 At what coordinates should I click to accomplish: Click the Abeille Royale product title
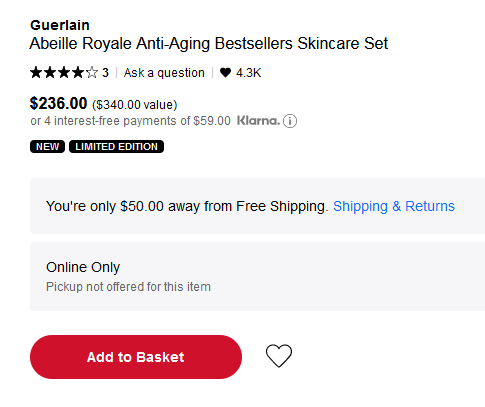(x=209, y=43)
